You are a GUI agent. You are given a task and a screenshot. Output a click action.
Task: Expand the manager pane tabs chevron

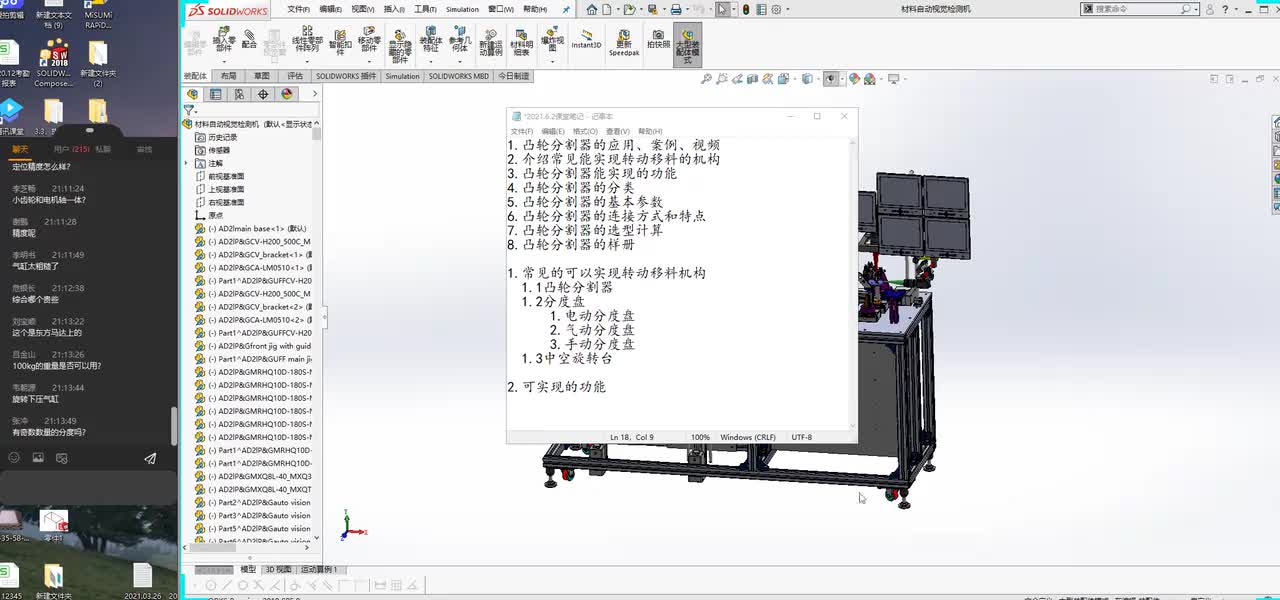coord(315,94)
